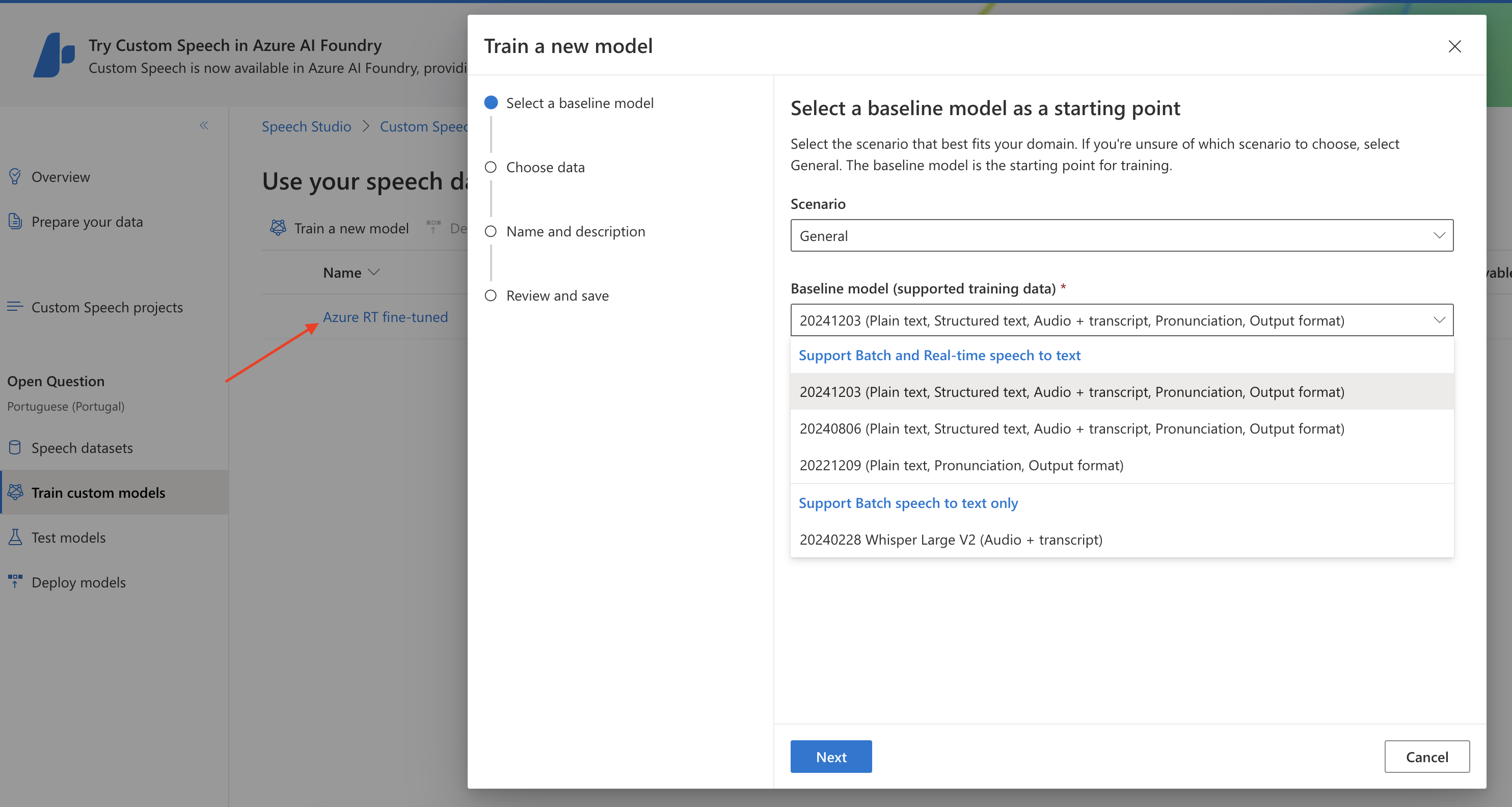The height and width of the screenshot is (807, 1512).
Task: Open the Scenario dropdown set to General
Action: 1122,235
